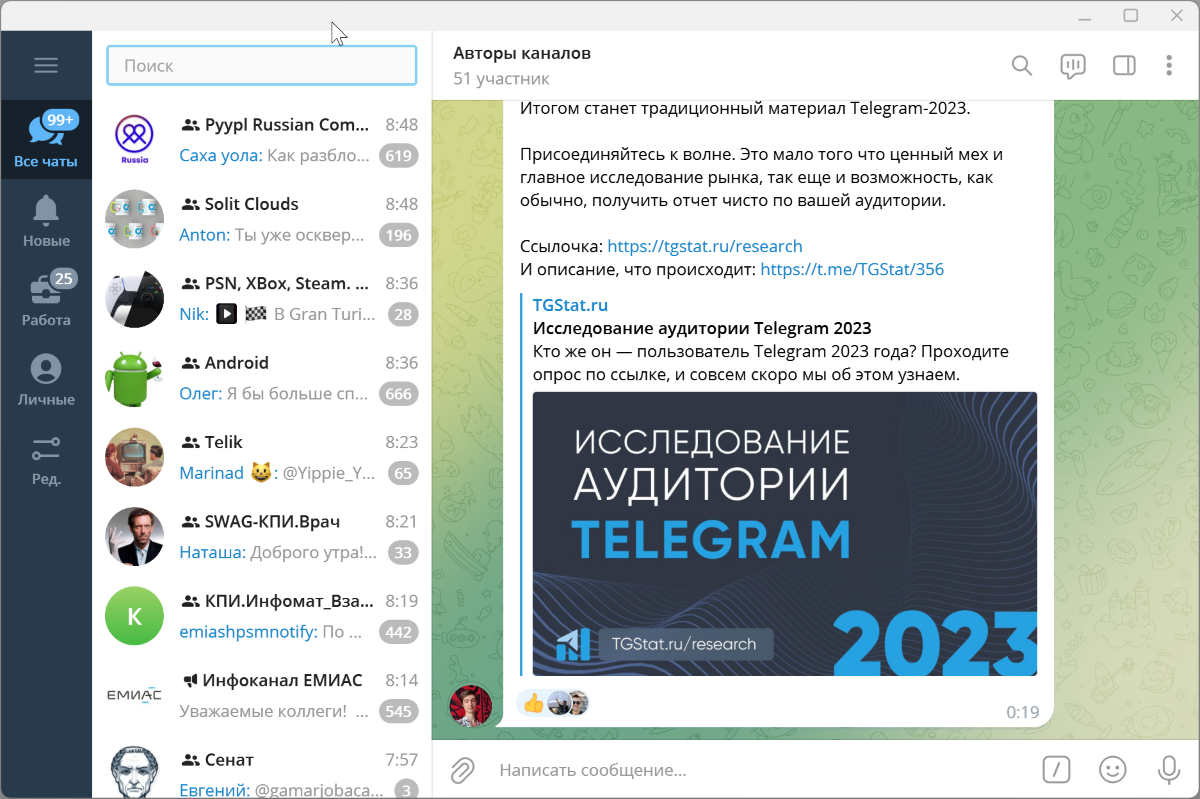This screenshot has width=1200, height=799.
Task: Click the Telik chat avatar
Action: coord(134,457)
